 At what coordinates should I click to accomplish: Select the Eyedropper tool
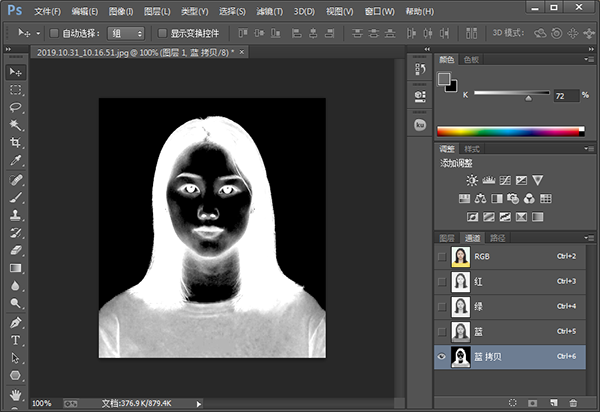(16, 161)
